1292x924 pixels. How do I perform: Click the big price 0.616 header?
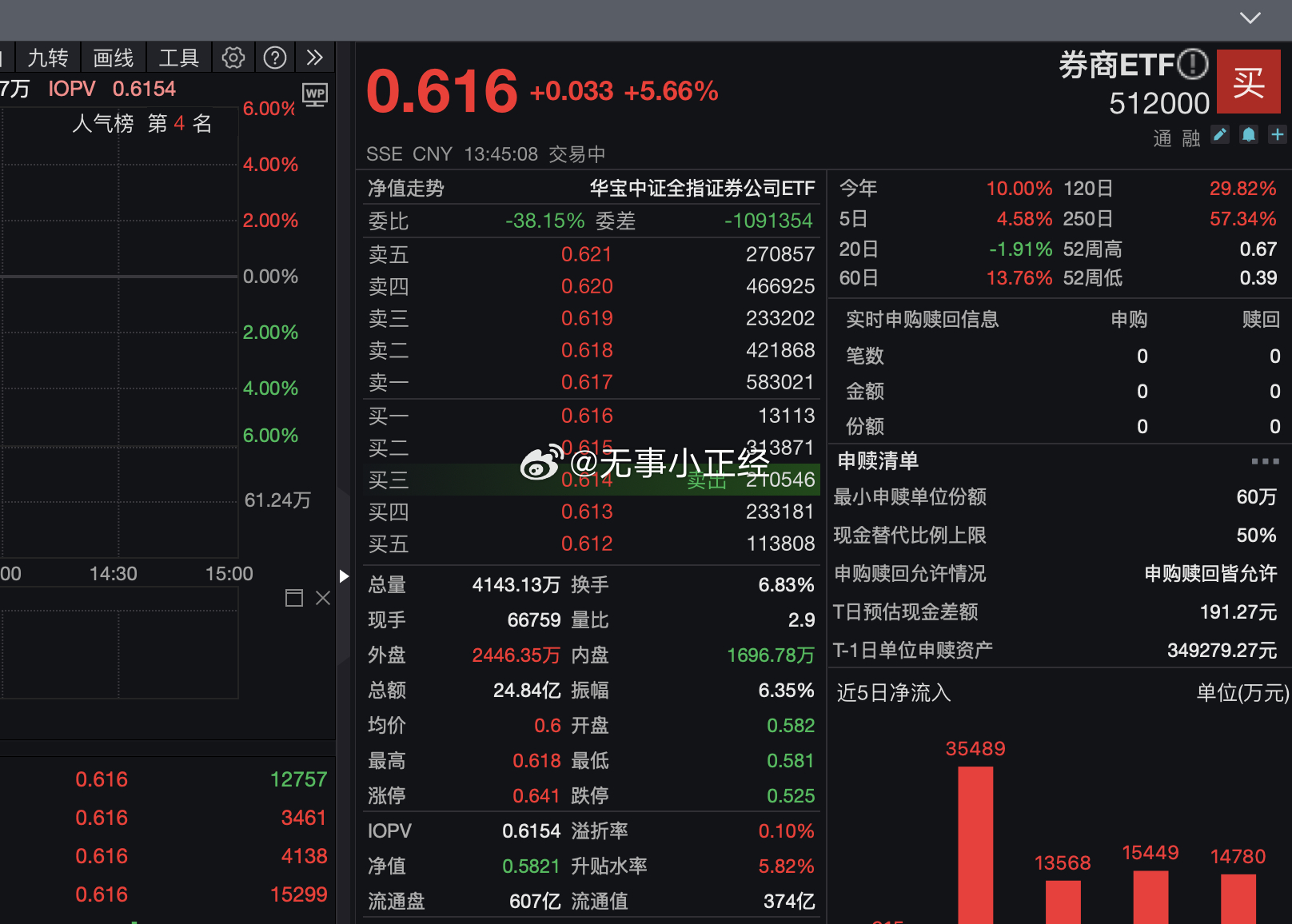(x=442, y=90)
